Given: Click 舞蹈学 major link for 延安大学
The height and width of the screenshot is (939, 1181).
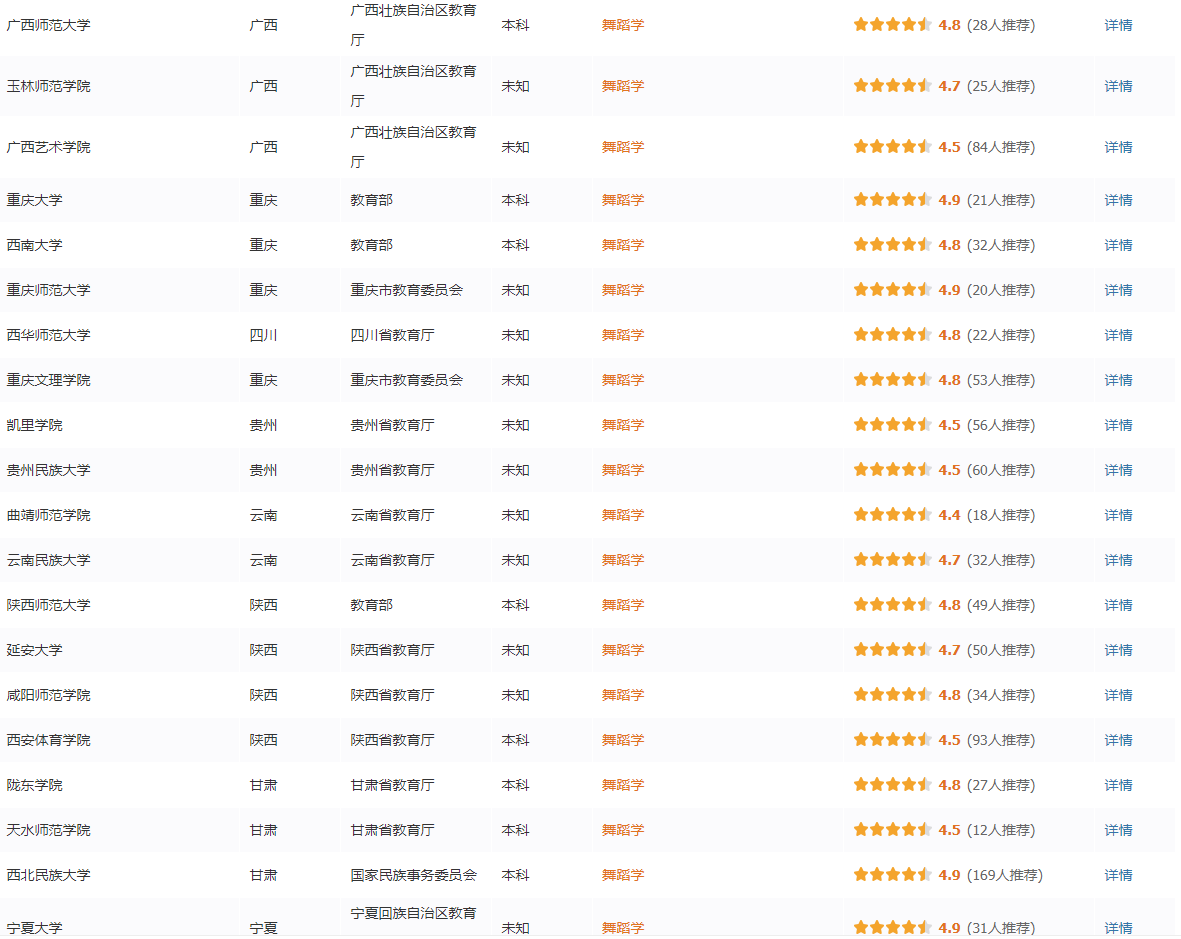Looking at the screenshot, I should coord(623,650).
